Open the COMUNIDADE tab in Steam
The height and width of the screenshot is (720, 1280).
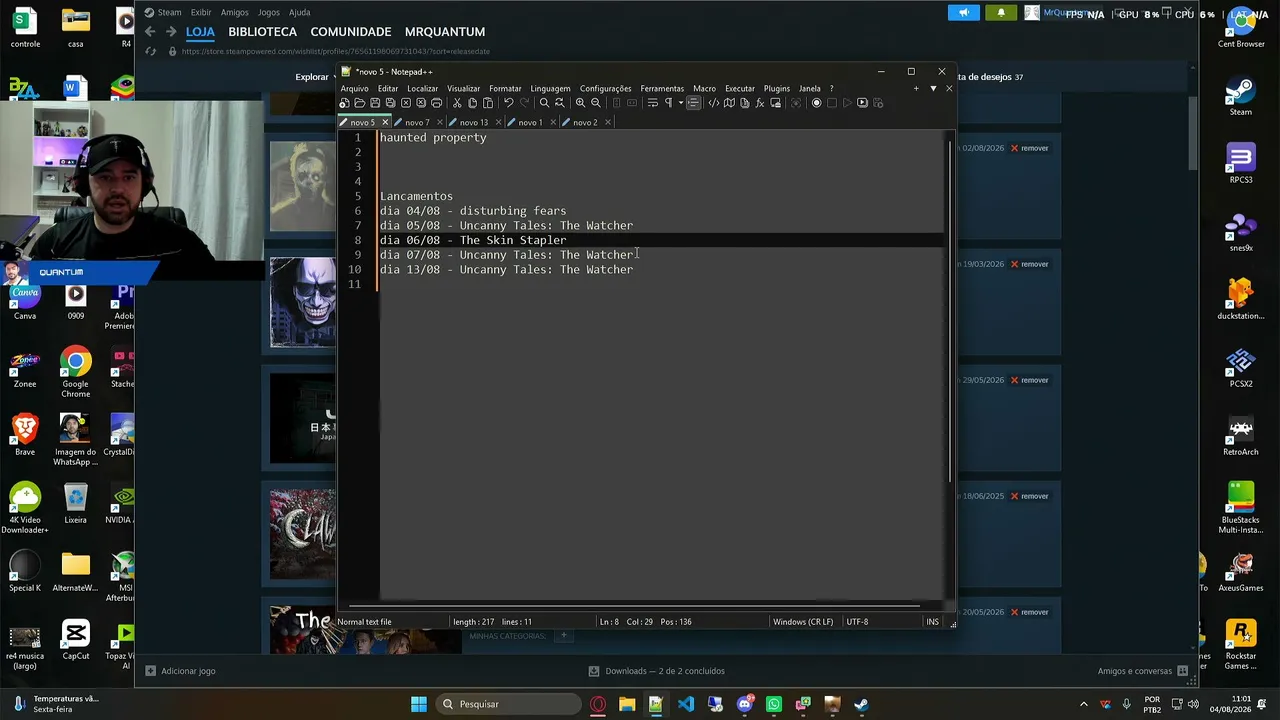click(x=350, y=32)
